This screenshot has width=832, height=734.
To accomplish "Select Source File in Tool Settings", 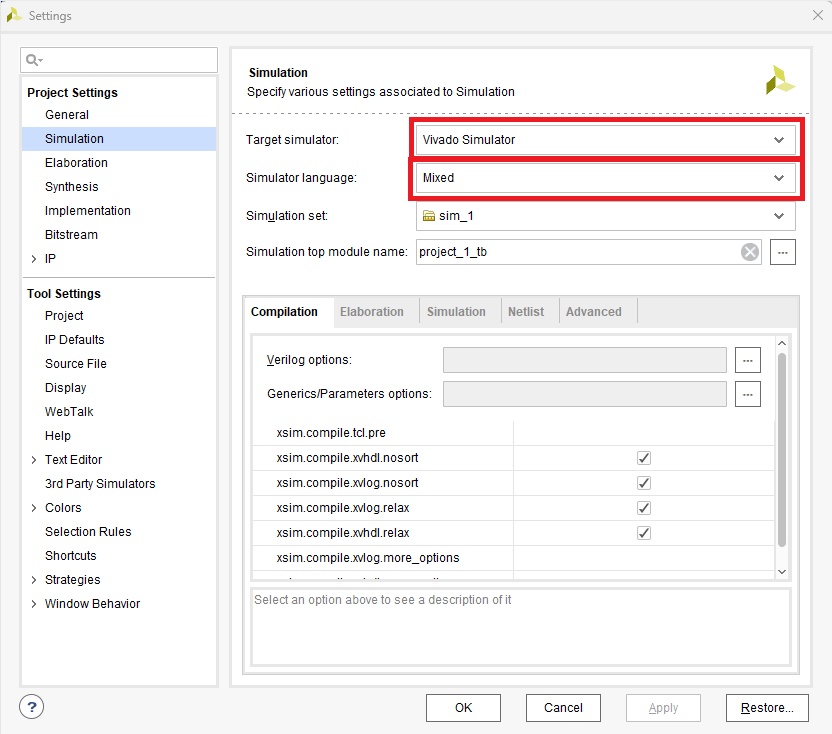I will pos(76,364).
